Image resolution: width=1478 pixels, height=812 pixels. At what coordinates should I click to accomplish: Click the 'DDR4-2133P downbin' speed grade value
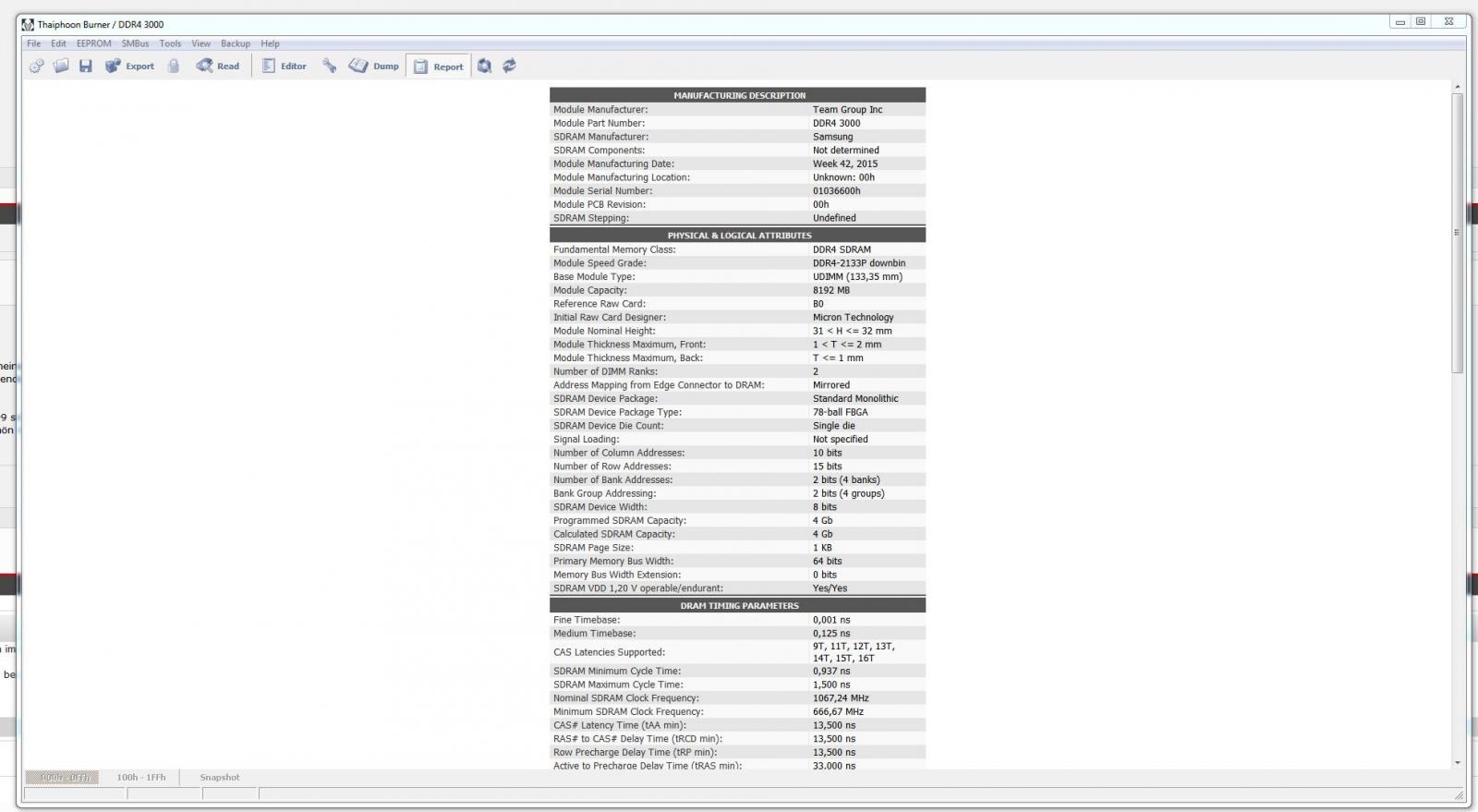pos(859,263)
